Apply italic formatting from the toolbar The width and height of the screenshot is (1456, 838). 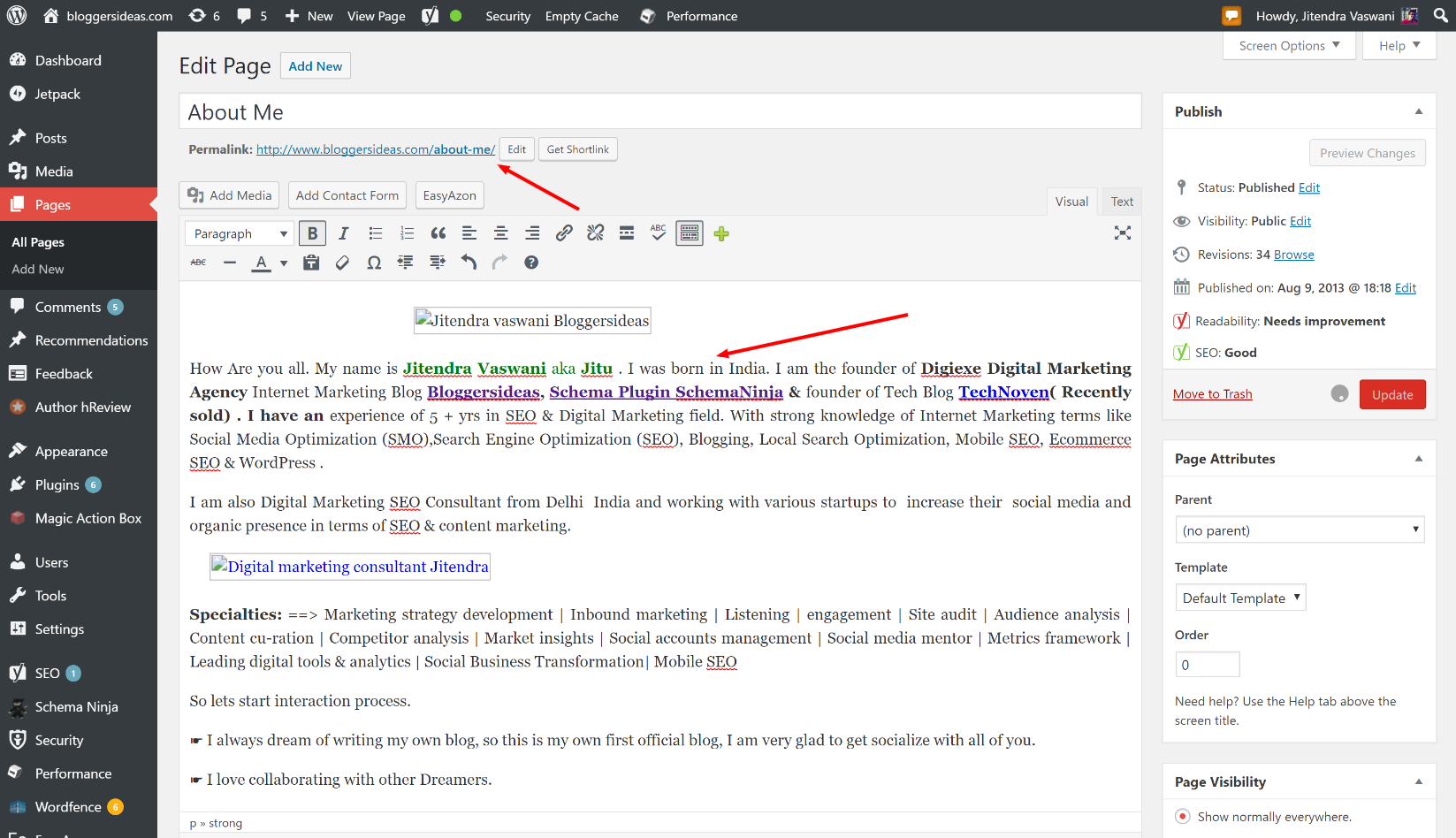tap(344, 233)
